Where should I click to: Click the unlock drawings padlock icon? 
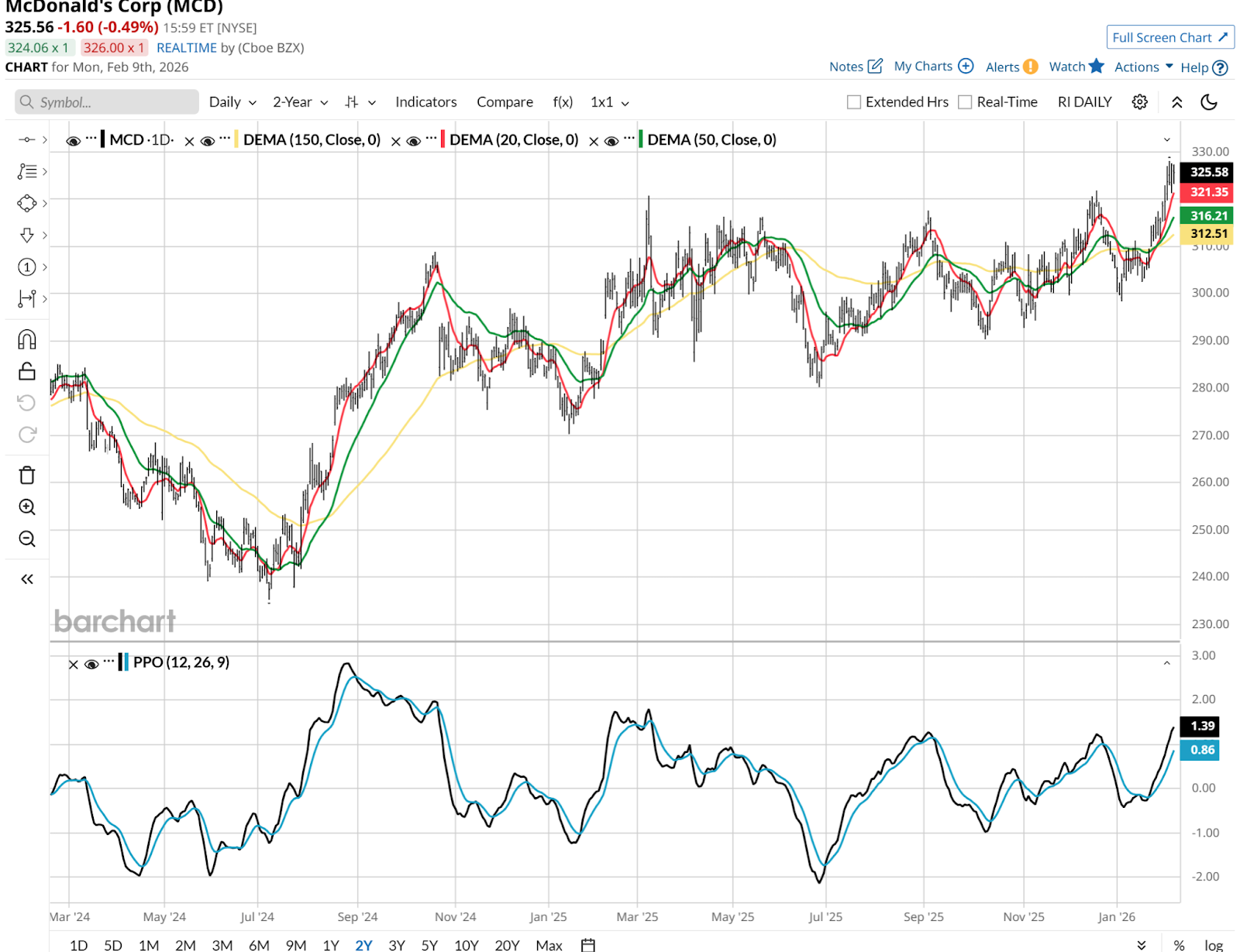pyautogui.click(x=27, y=371)
